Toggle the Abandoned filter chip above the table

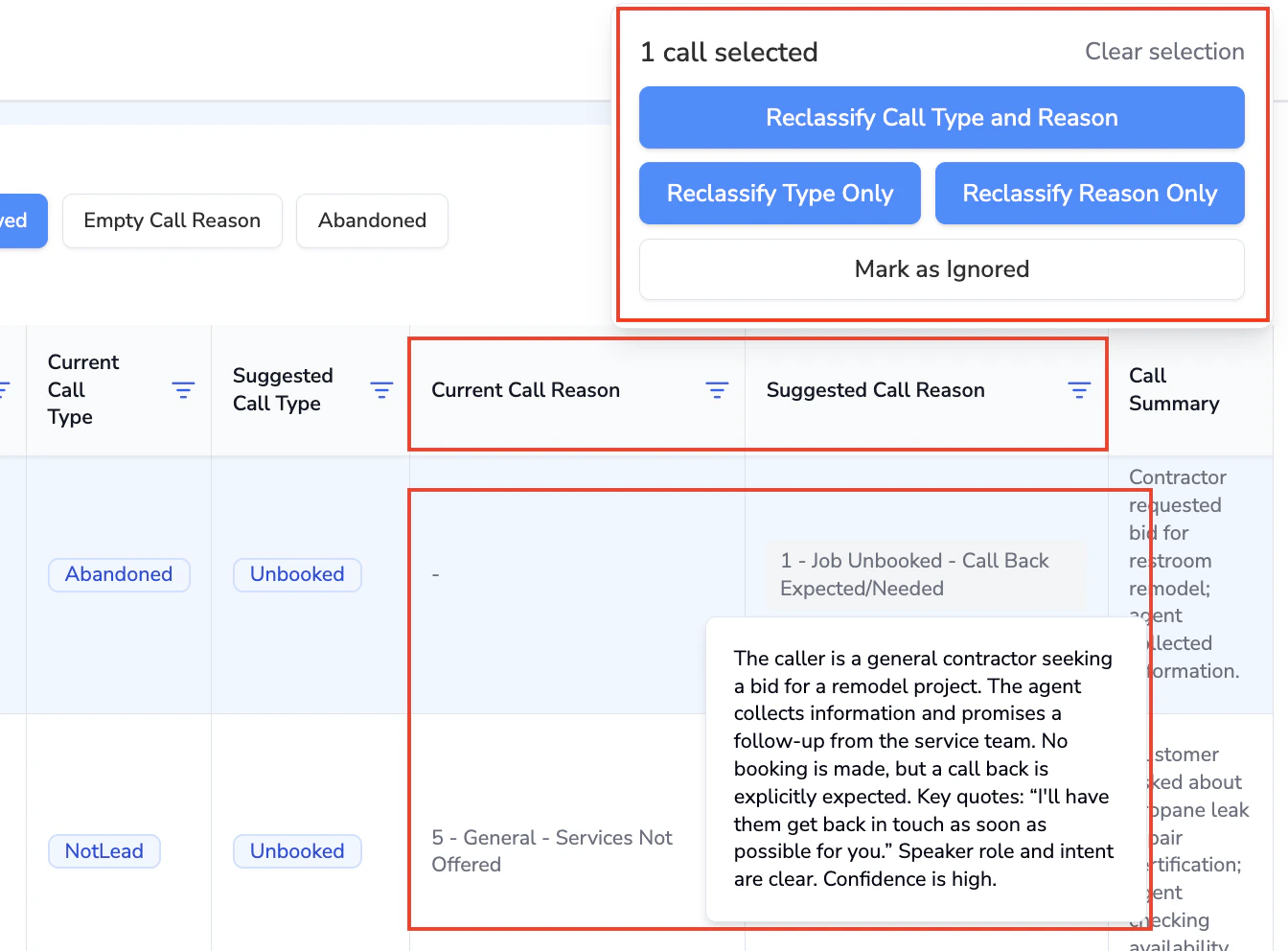pos(372,220)
